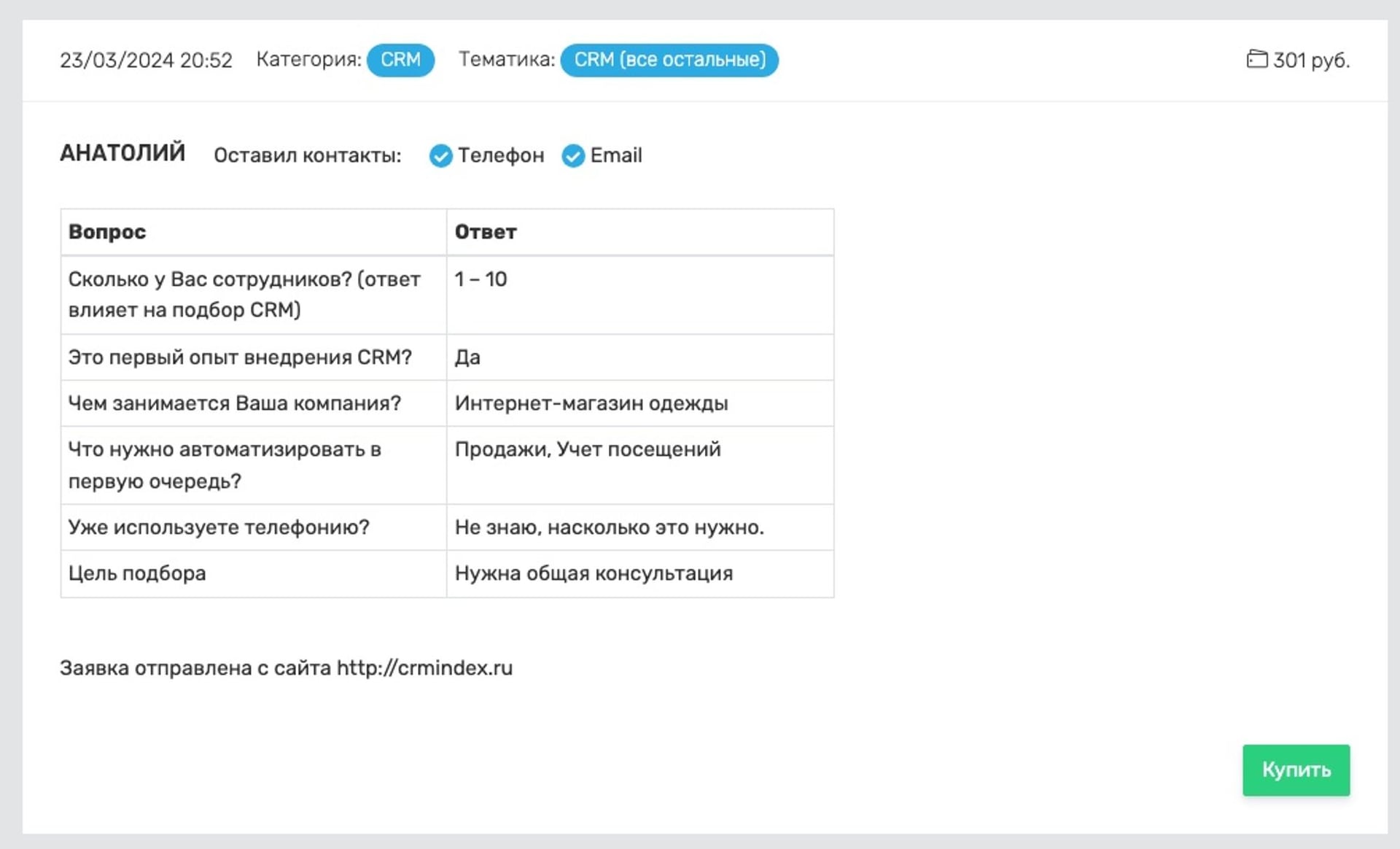The image size is (1400, 849).
Task: Click the name АНАТОЛИЙ
Action: tap(122, 153)
